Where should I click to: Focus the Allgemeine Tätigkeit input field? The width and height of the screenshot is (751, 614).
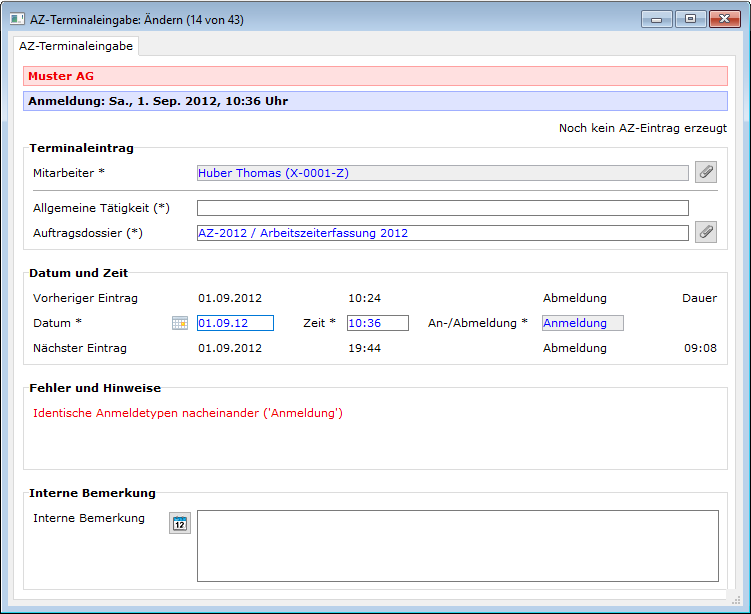pos(442,208)
